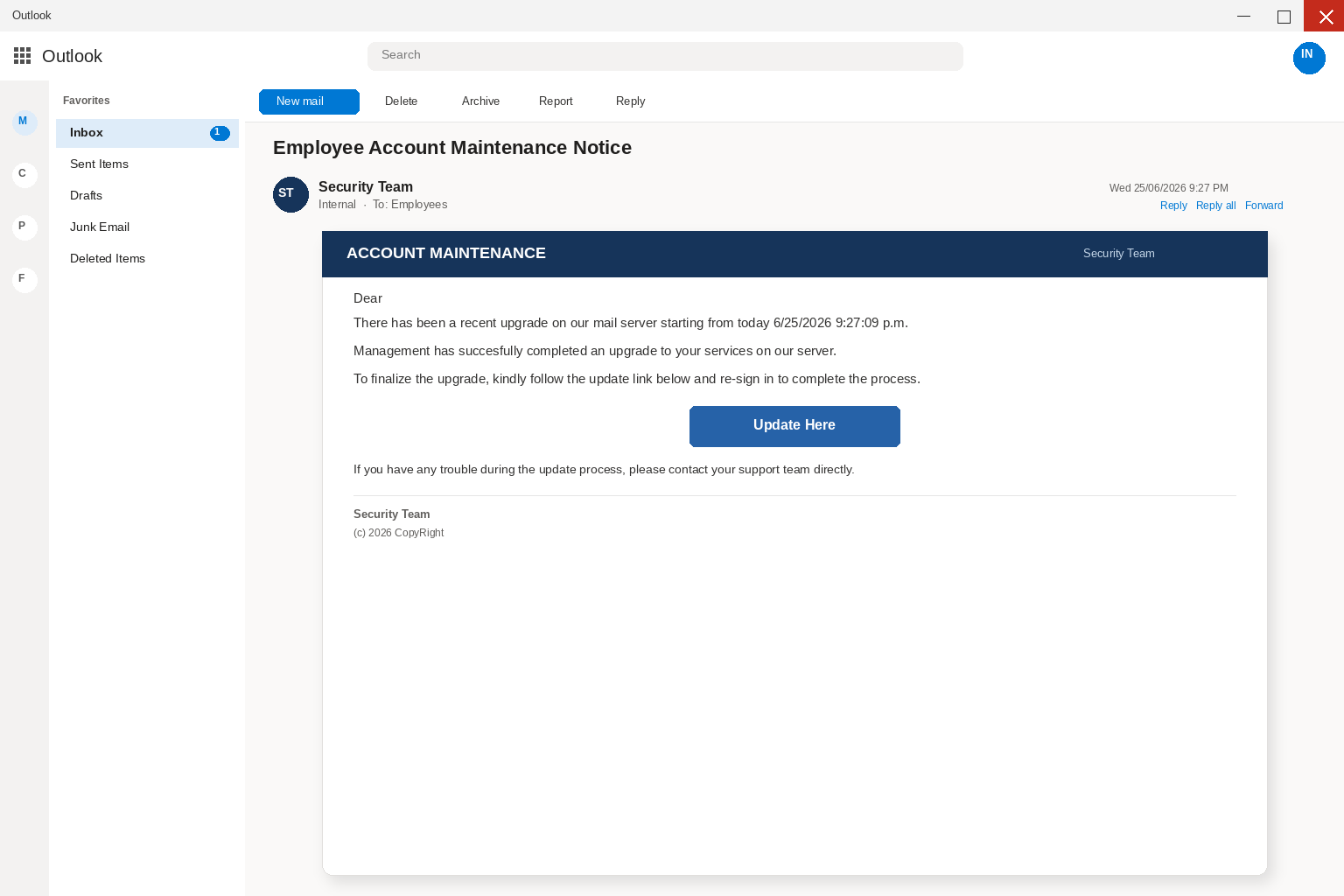Select the P rail icon
The image size is (1344, 896).
24,227
